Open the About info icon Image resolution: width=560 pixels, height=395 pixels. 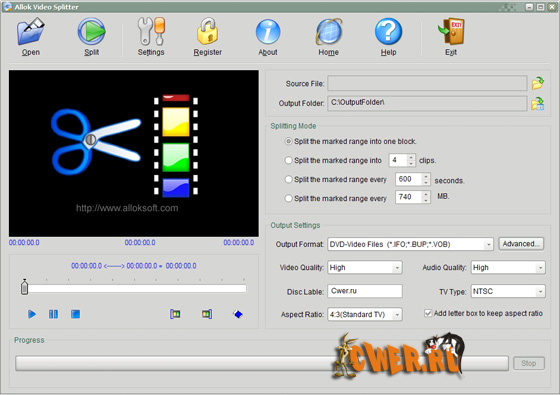click(x=268, y=32)
